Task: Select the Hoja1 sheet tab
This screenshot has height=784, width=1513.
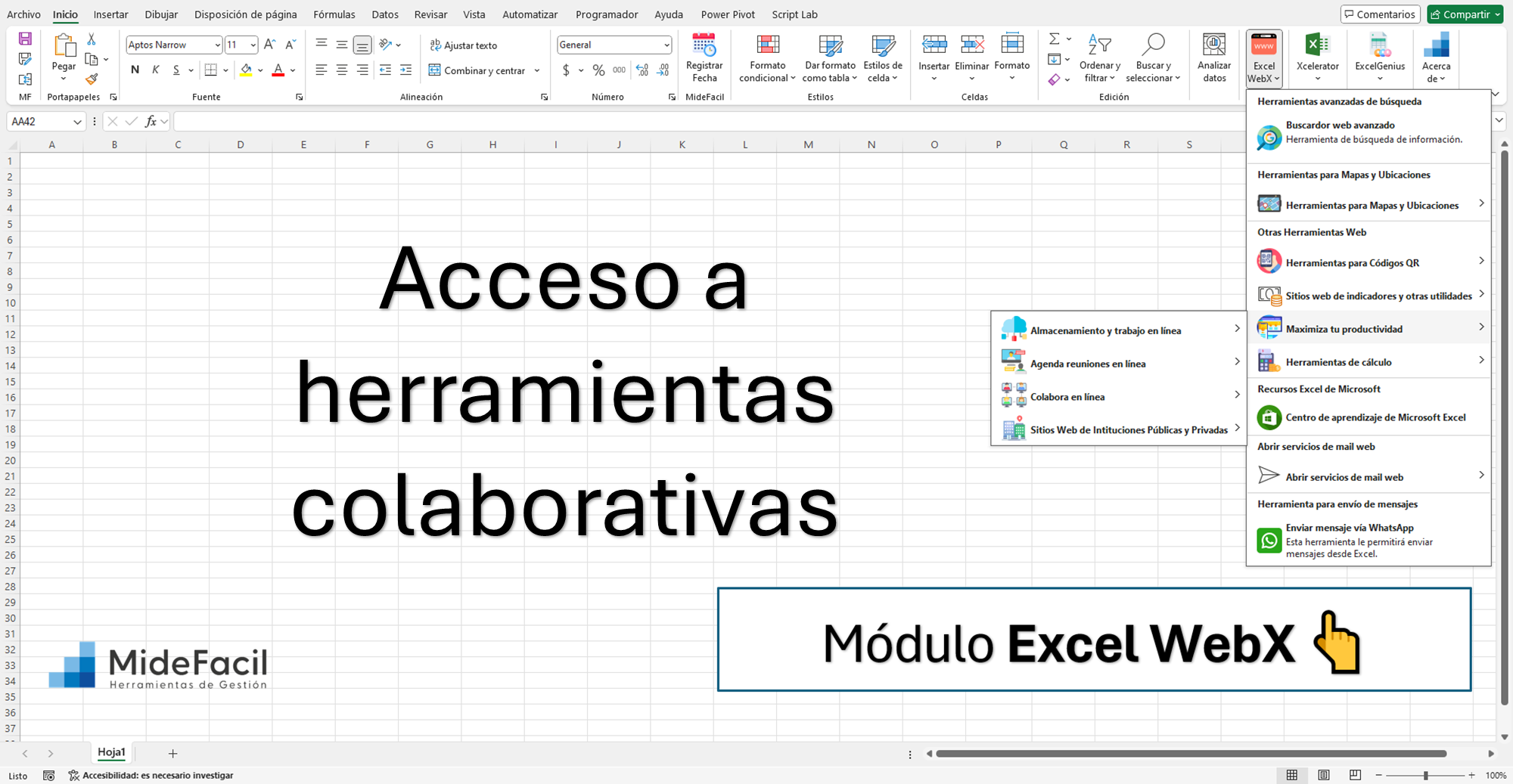Action: (111, 752)
